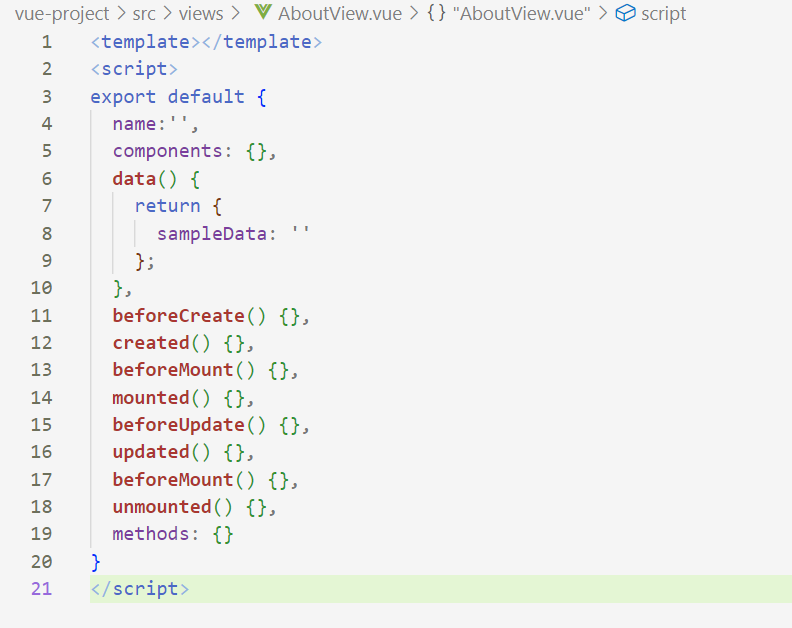792x628 pixels.
Task: Click the curly braces icon in breadcrumb
Action: click(x=436, y=13)
